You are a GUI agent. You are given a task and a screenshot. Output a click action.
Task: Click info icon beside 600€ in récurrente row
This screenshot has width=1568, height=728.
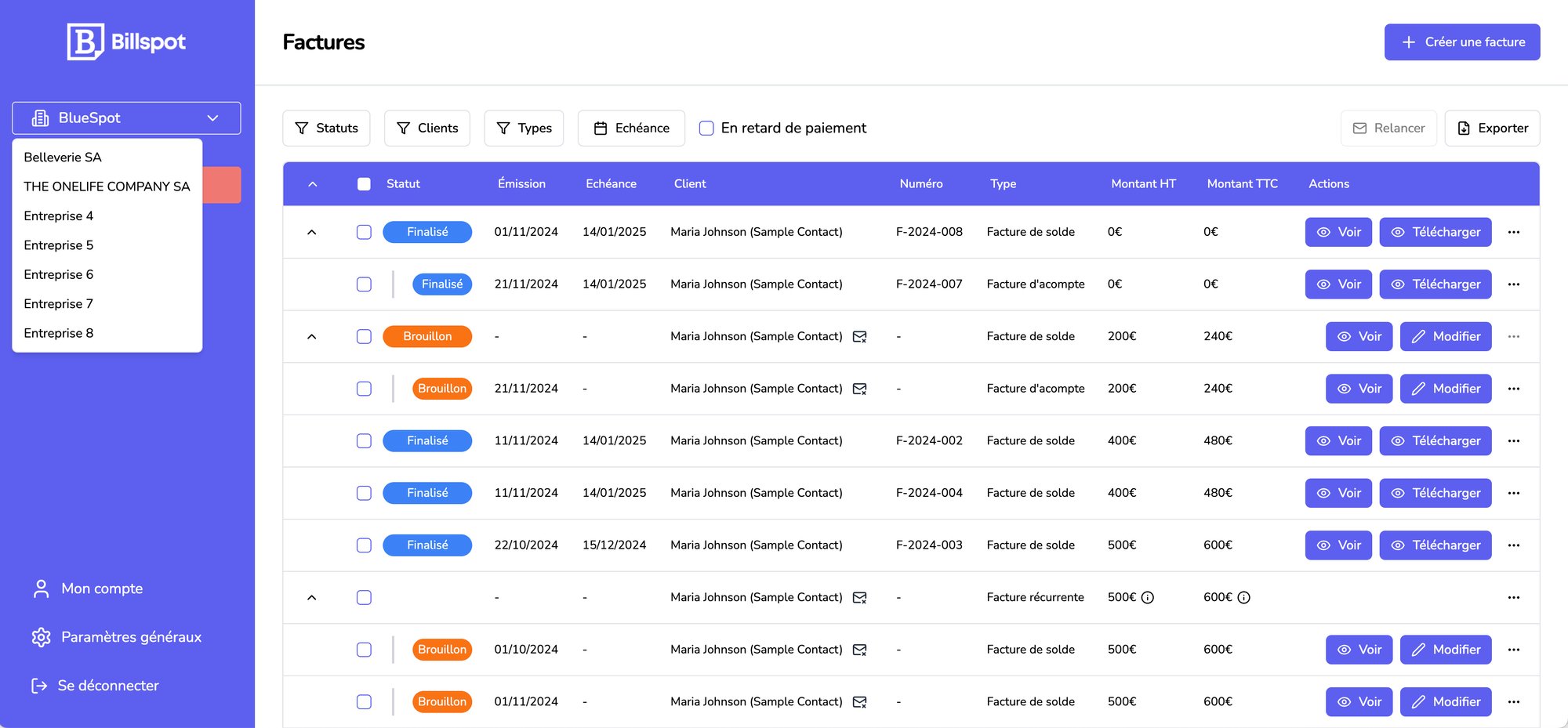[x=1243, y=598]
